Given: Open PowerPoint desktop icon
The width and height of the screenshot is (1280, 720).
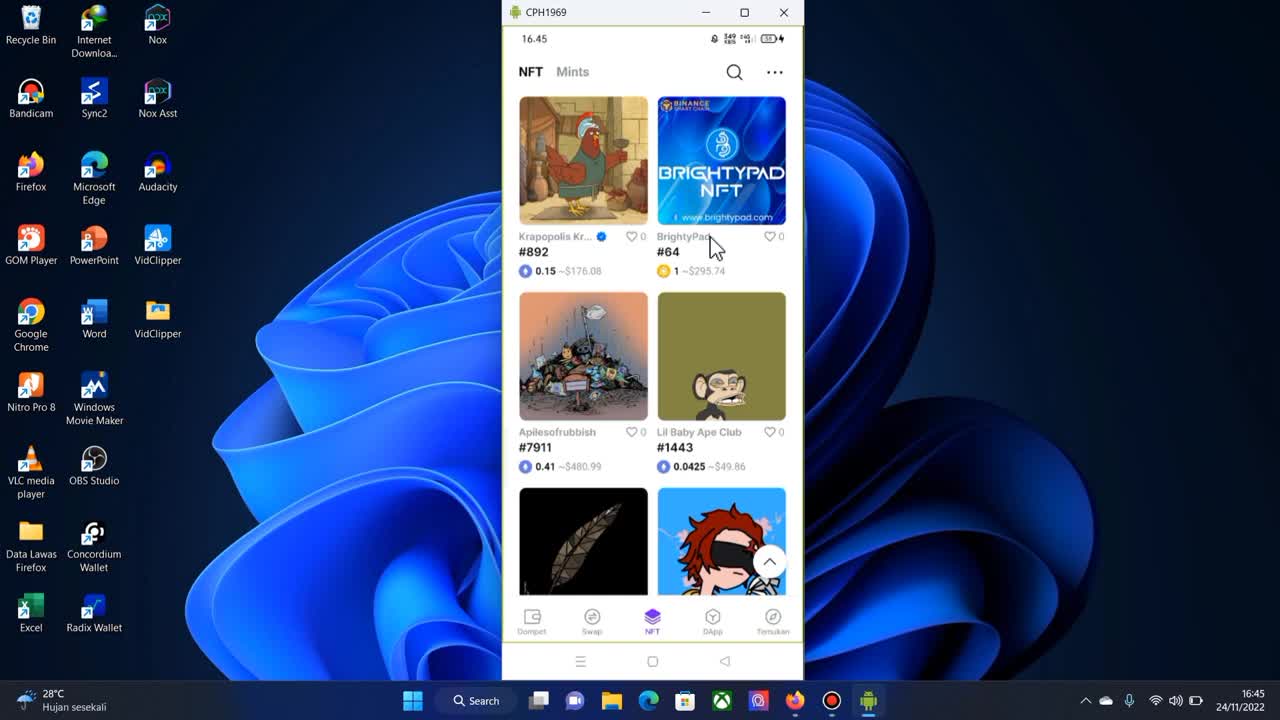Looking at the screenshot, I should 94,246.
